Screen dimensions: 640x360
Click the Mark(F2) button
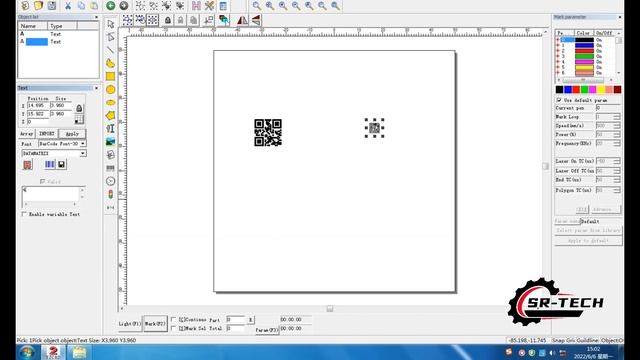[155, 324]
